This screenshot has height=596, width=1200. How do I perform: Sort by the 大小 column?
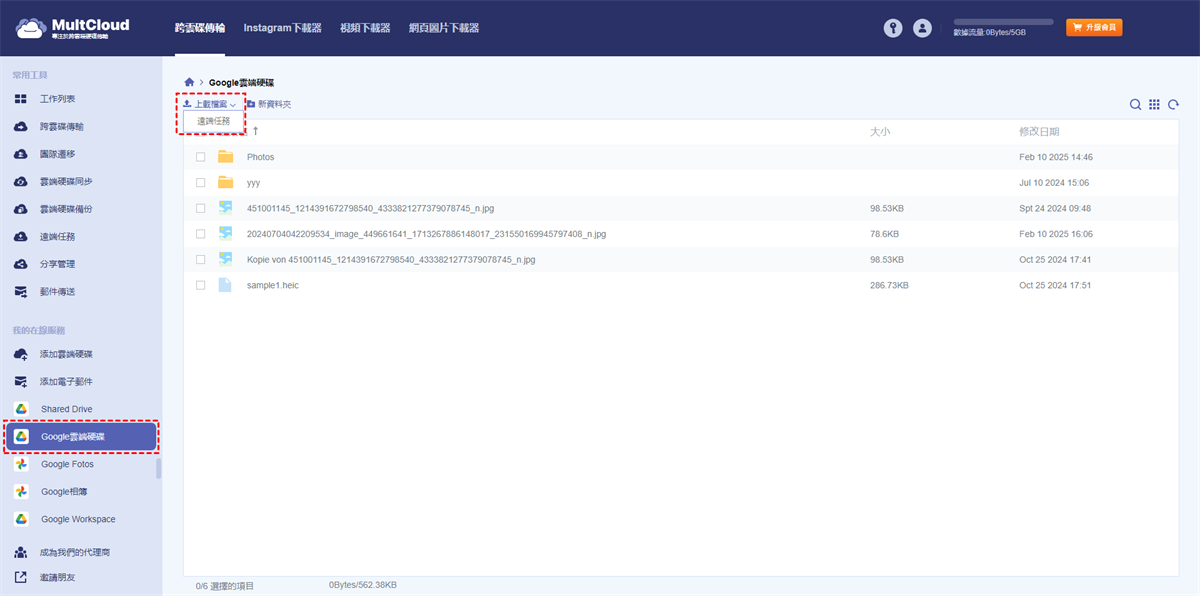click(x=880, y=131)
